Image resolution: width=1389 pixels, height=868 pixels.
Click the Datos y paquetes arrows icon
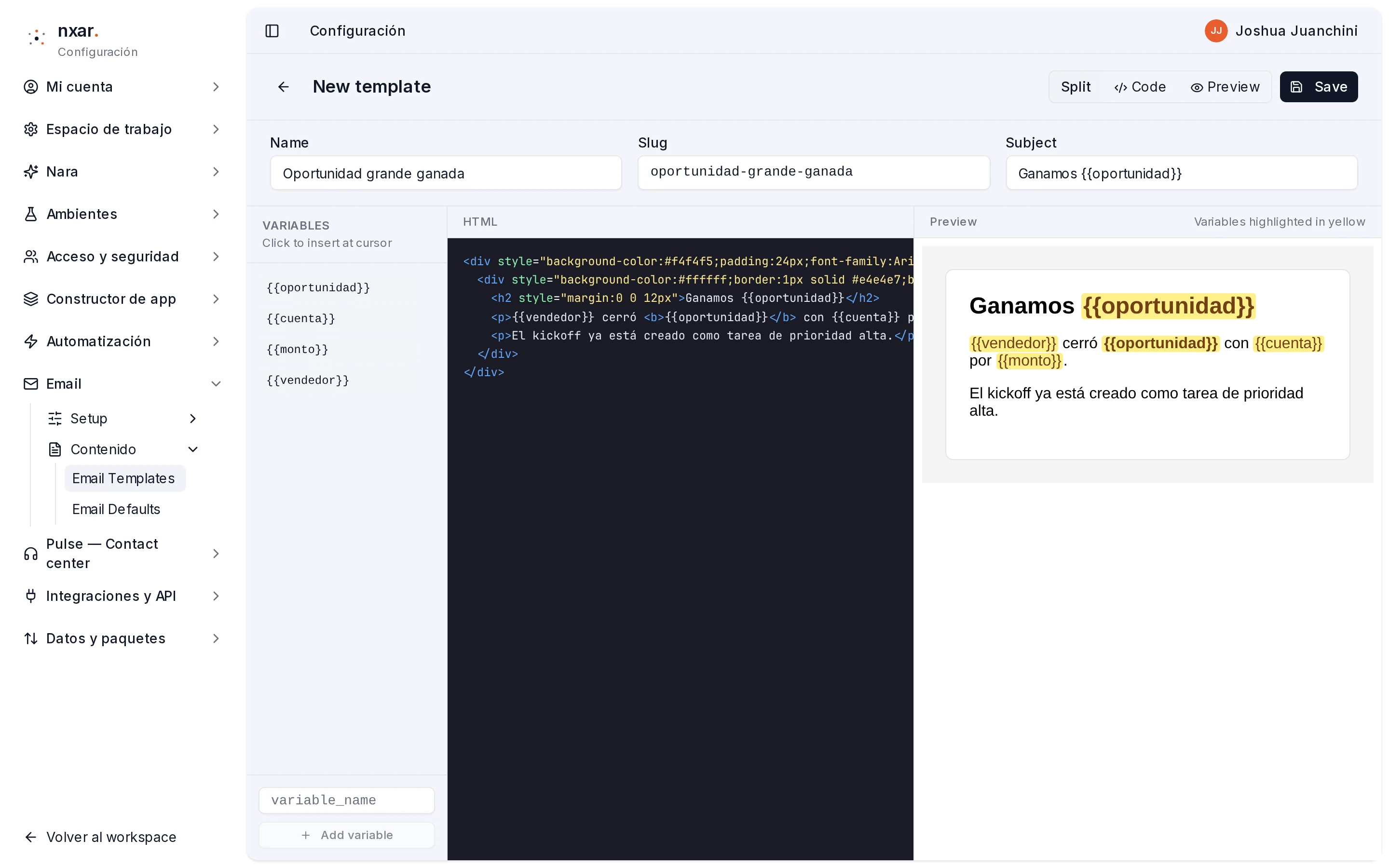pyautogui.click(x=30, y=638)
